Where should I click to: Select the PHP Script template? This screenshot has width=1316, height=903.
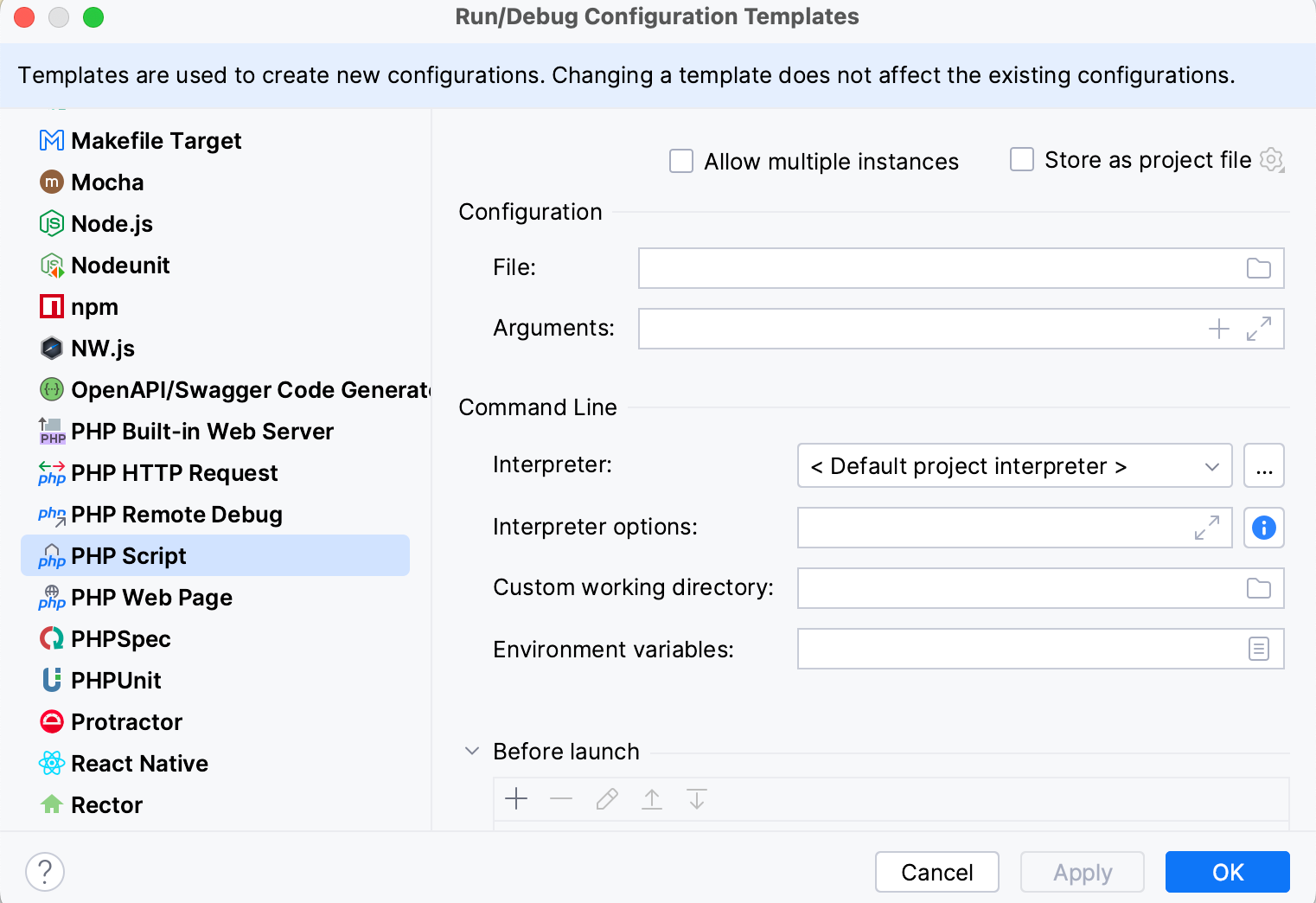pyautogui.click(x=215, y=555)
